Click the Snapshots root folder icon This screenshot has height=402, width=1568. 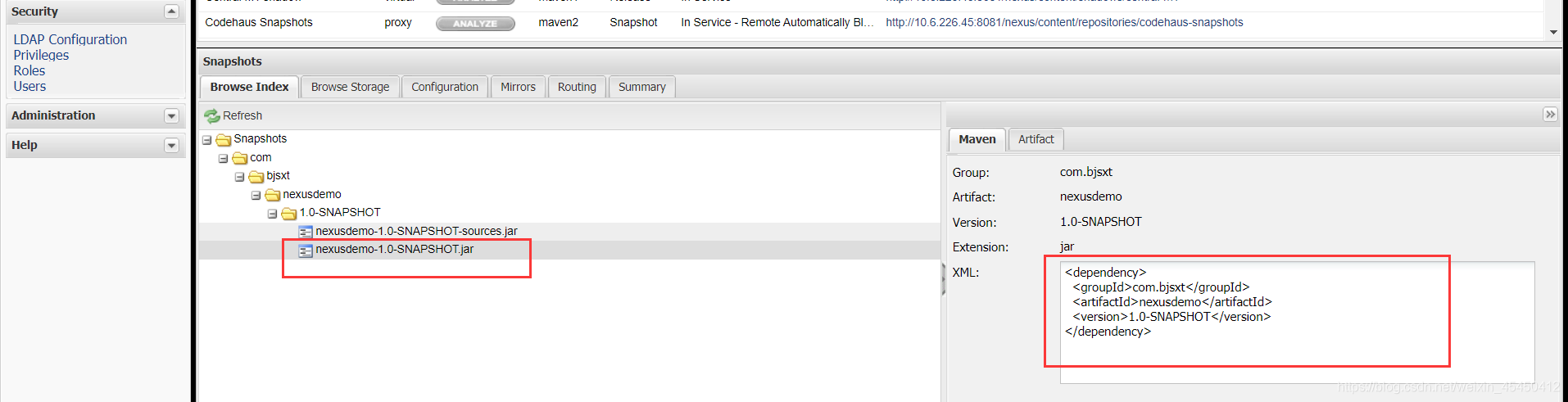(224, 140)
